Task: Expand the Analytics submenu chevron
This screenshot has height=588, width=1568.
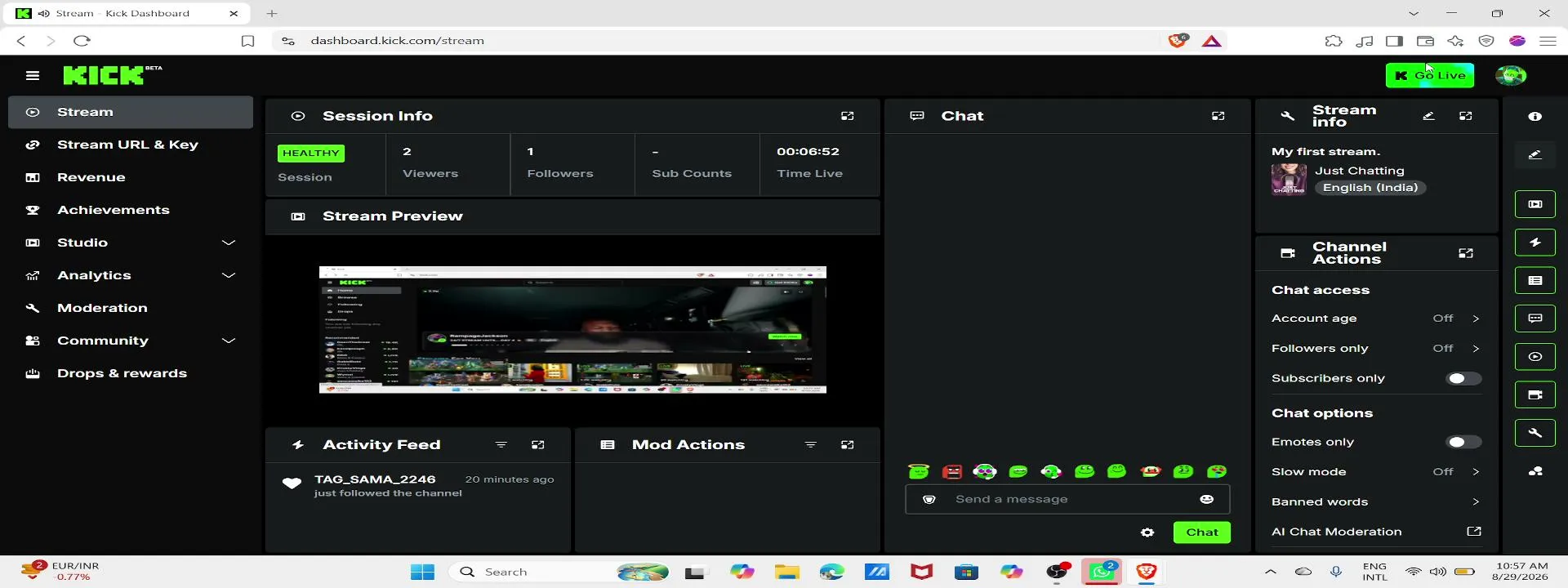Action: tap(229, 275)
